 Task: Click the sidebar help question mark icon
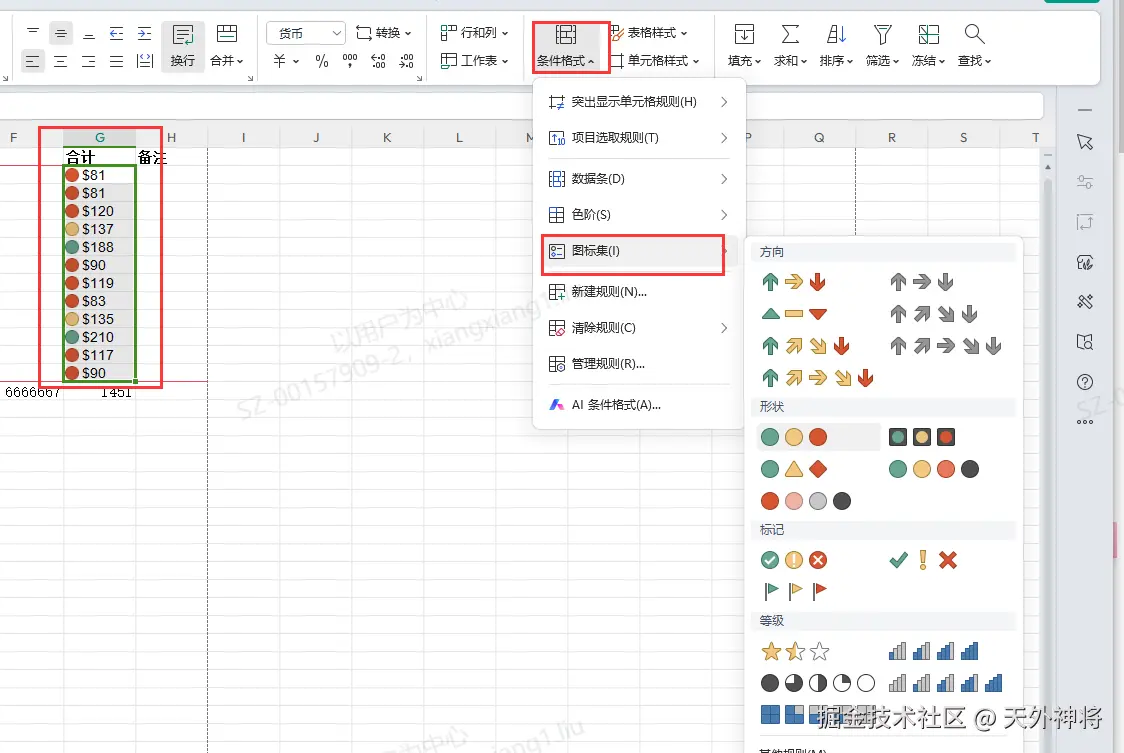1085,382
